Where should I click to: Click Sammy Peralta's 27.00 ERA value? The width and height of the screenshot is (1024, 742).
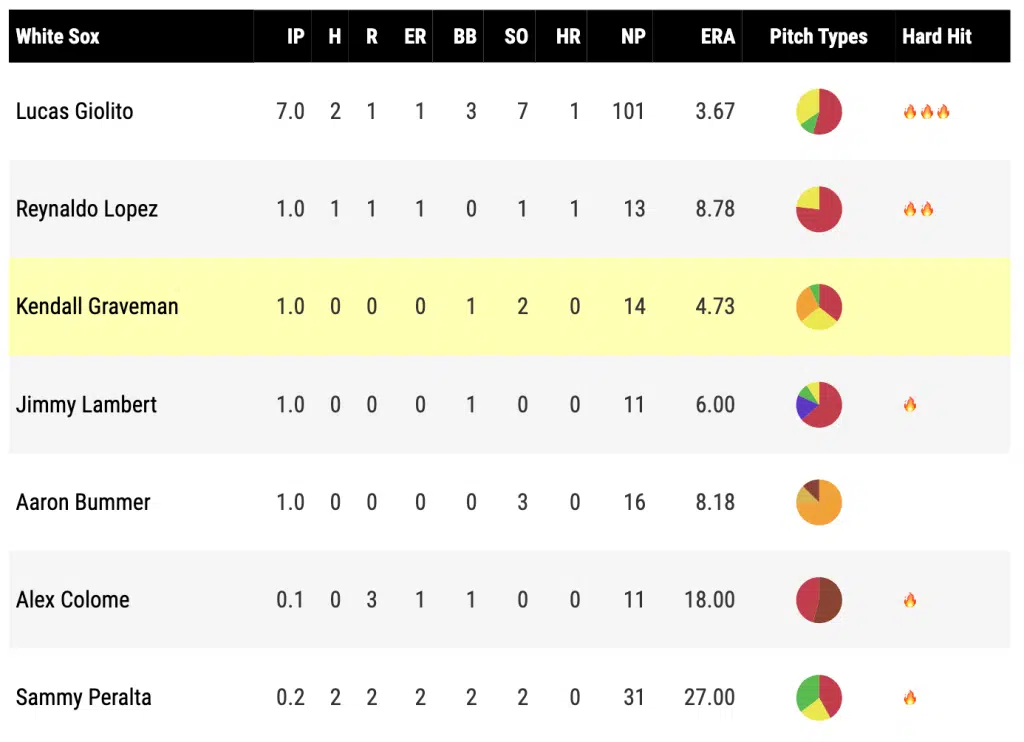click(x=709, y=697)
